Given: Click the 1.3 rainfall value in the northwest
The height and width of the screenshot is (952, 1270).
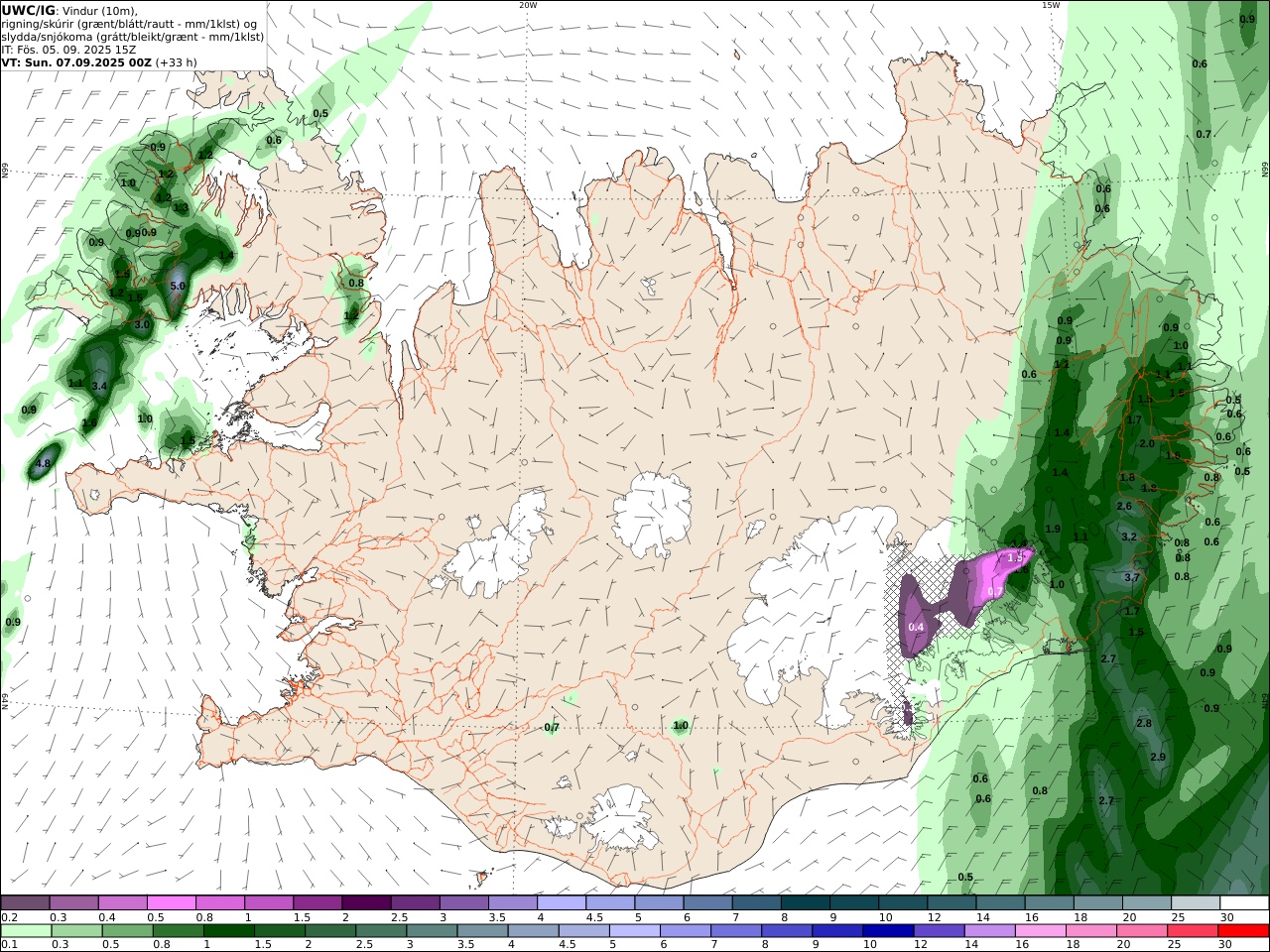Looking at the screenshot, I should pyautogui.click(x=181, y=207).
